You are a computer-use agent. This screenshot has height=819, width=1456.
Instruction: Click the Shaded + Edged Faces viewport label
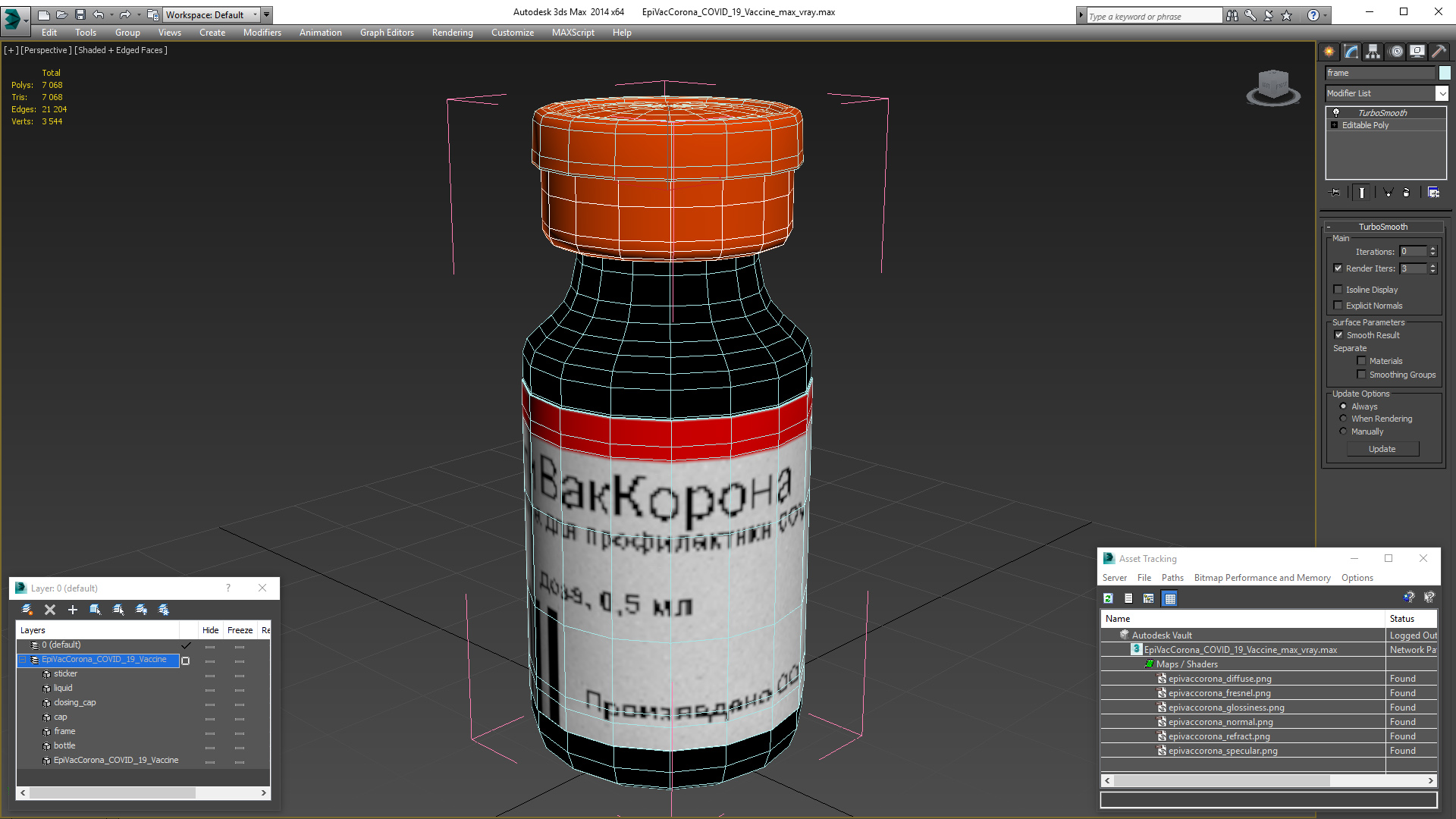pyautogui.click(x=121, y=50)
